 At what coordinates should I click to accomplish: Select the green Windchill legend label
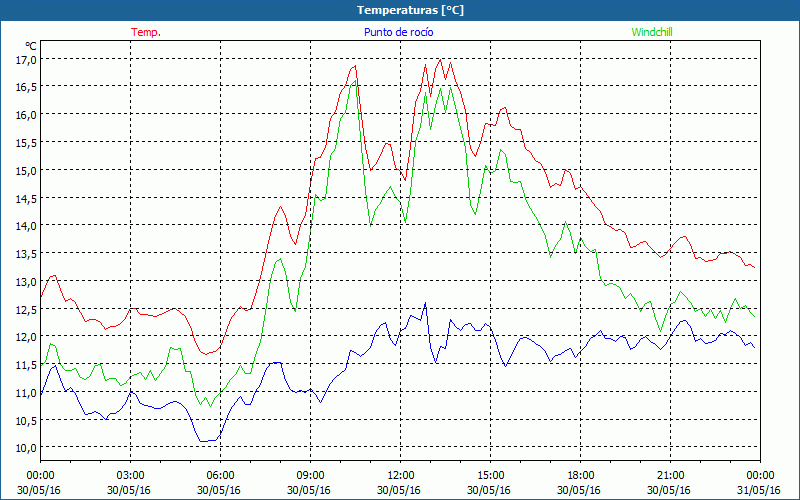click(652, 32)
